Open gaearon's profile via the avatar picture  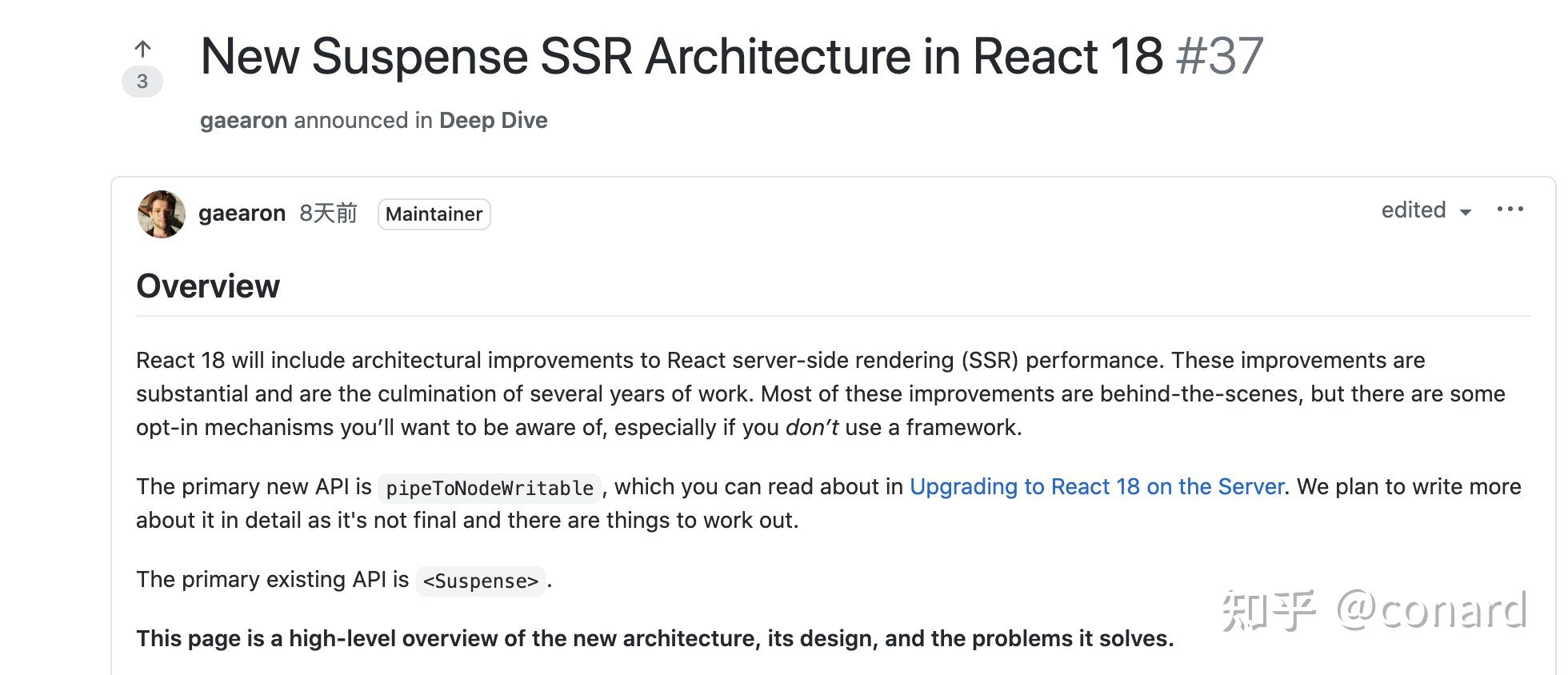pos(162,214)
